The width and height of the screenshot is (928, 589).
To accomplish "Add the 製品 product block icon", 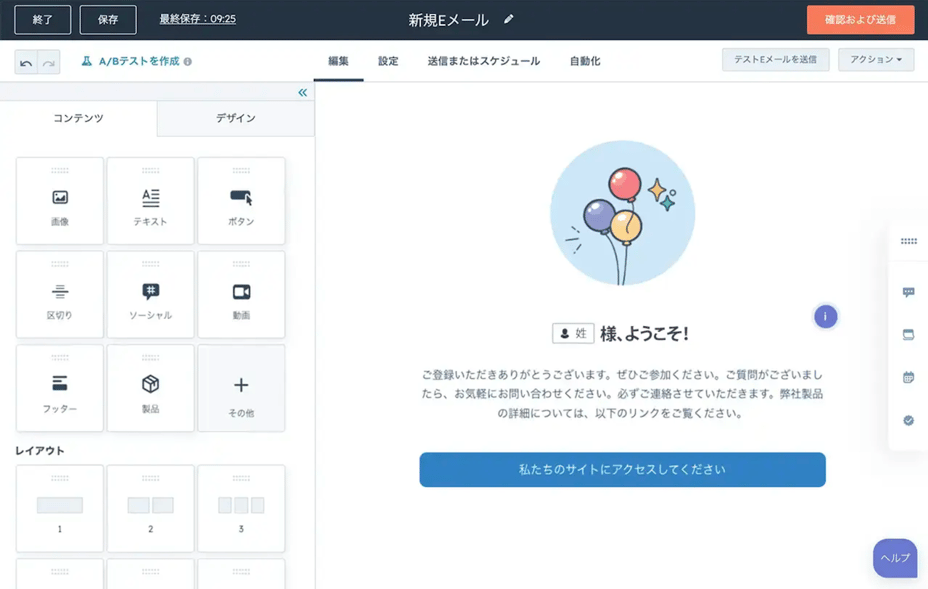I will [150, 388].
